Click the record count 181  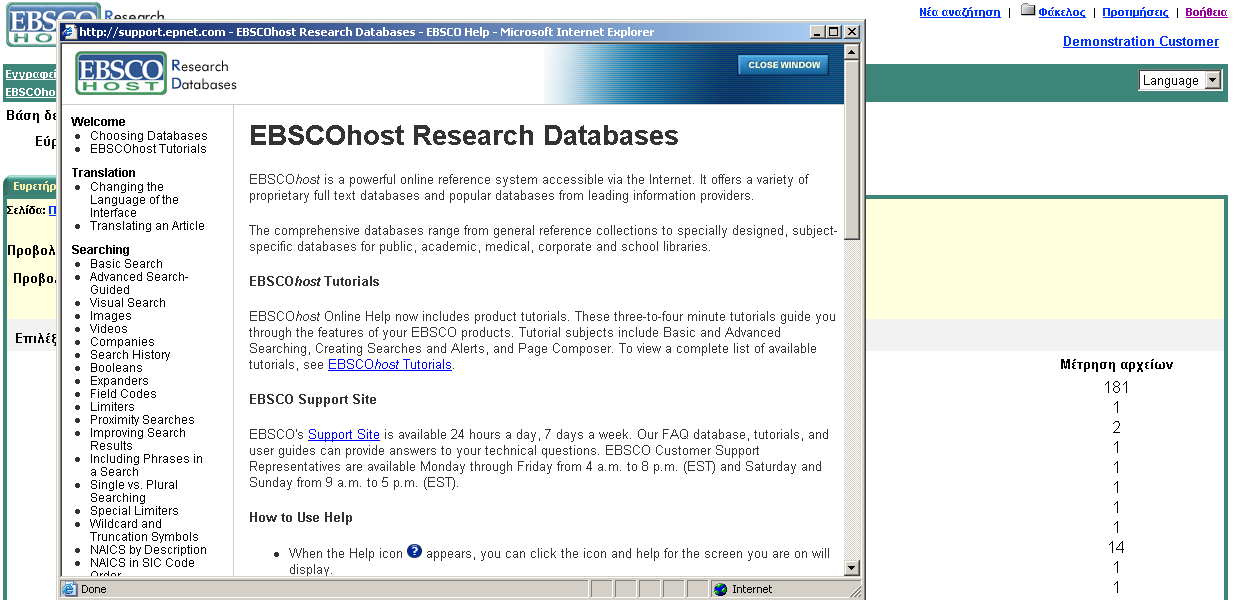point(1116,388)
